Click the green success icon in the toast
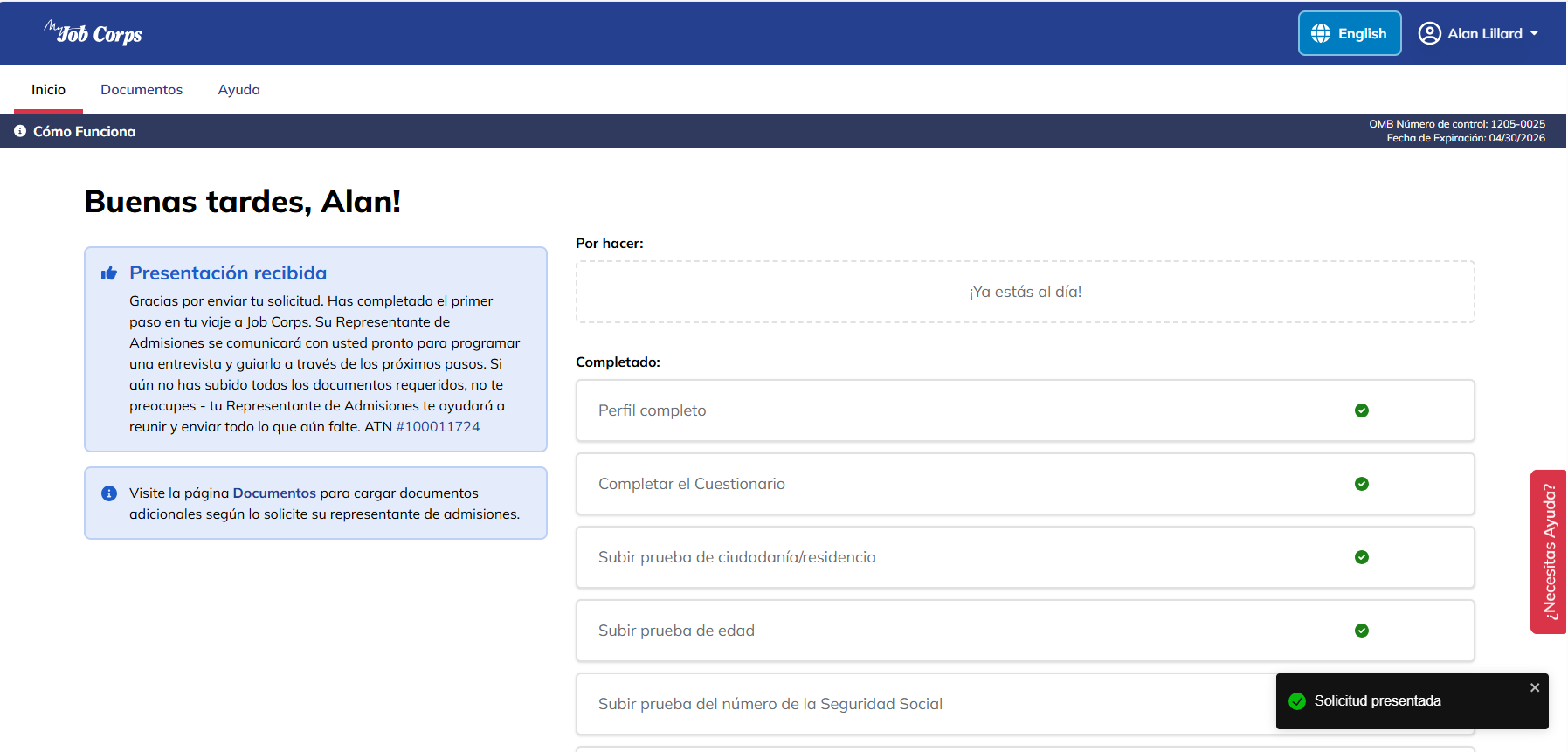The height and width of the screenshot is (752, 1568). [x=1297, y=701]
